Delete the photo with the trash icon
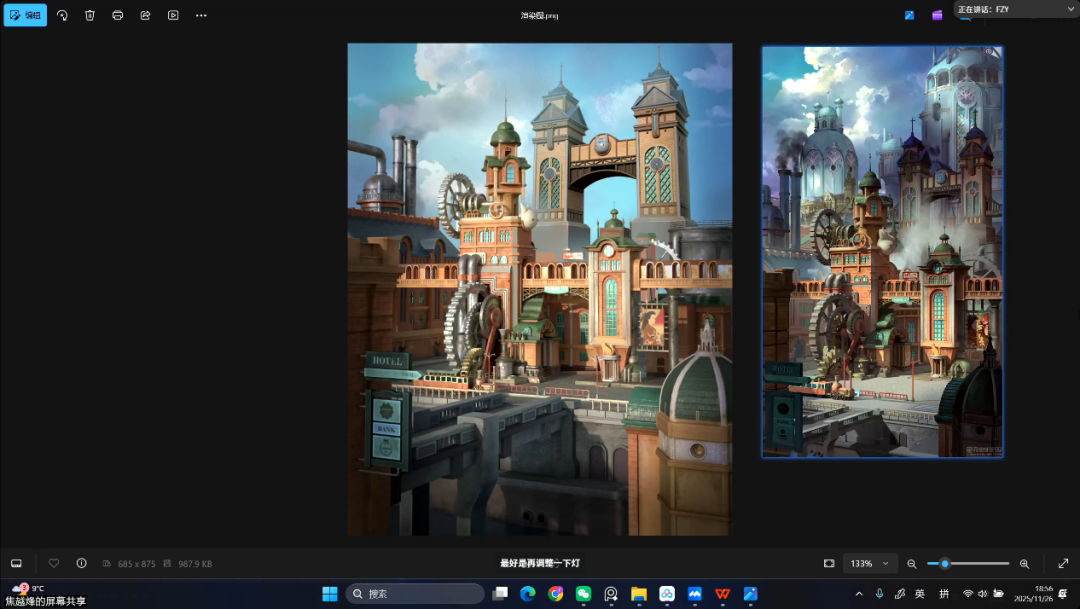 [x=90, y=15]
